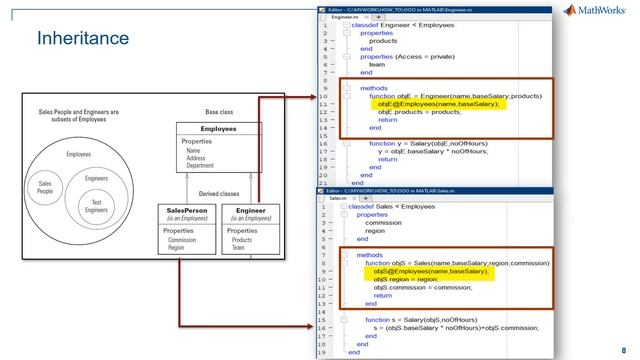This screenshot has height=360, width=640.
Task: Click 'Department' property in Employees box
Action: (x=200, y=166)
